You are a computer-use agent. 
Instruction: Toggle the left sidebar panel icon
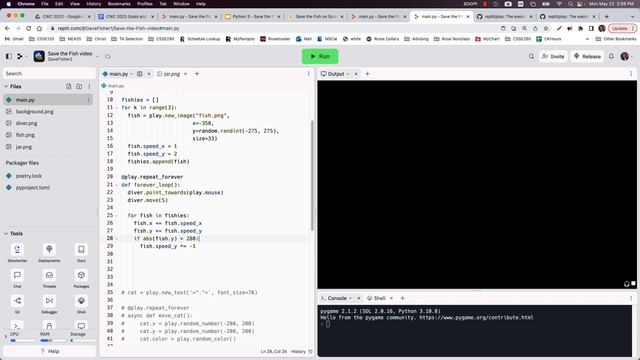[9, 56]
